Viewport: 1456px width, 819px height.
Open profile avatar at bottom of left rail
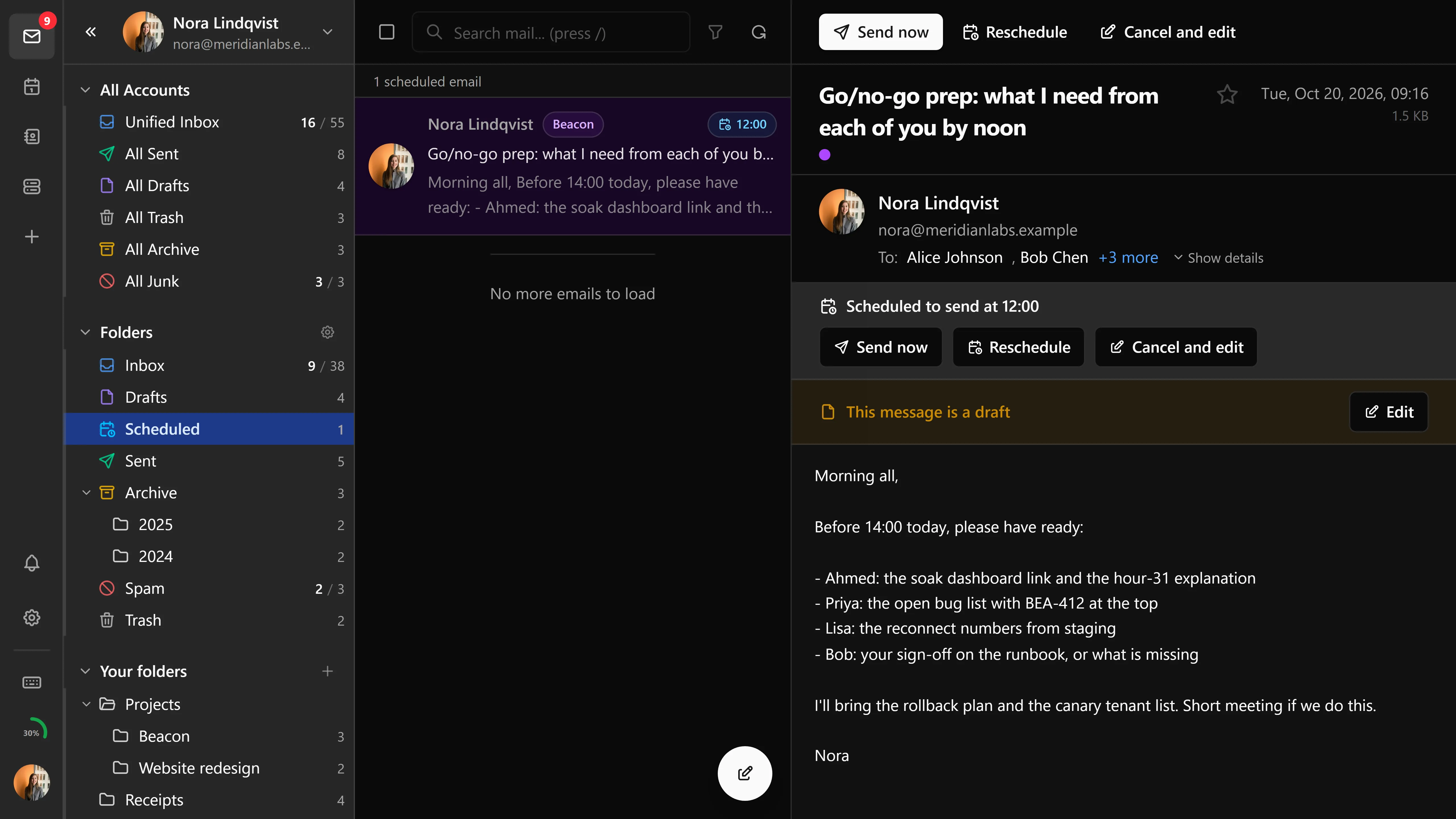32,782
